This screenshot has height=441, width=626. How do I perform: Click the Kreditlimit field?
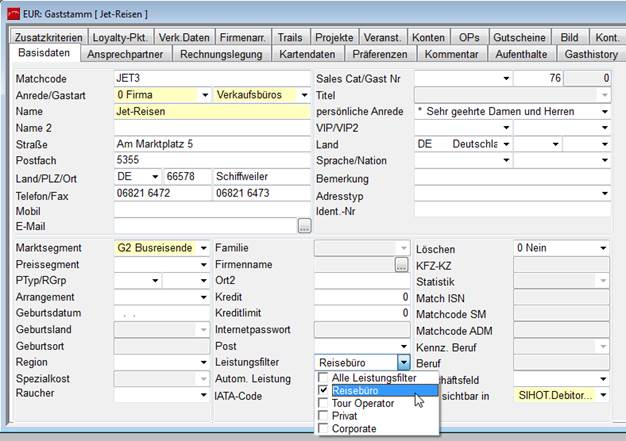[362, 313]
